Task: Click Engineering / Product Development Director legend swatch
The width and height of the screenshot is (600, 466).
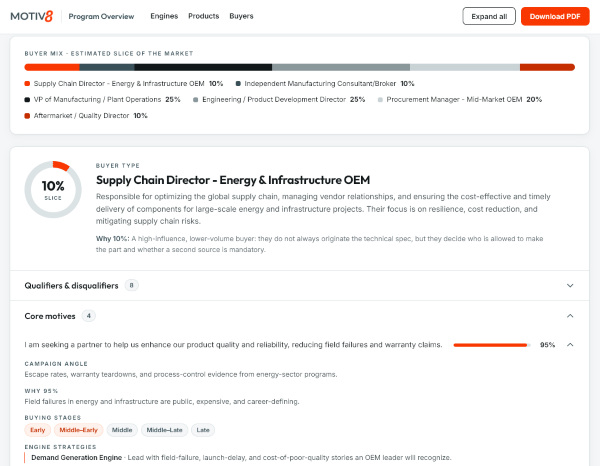Action: point(196,100)
